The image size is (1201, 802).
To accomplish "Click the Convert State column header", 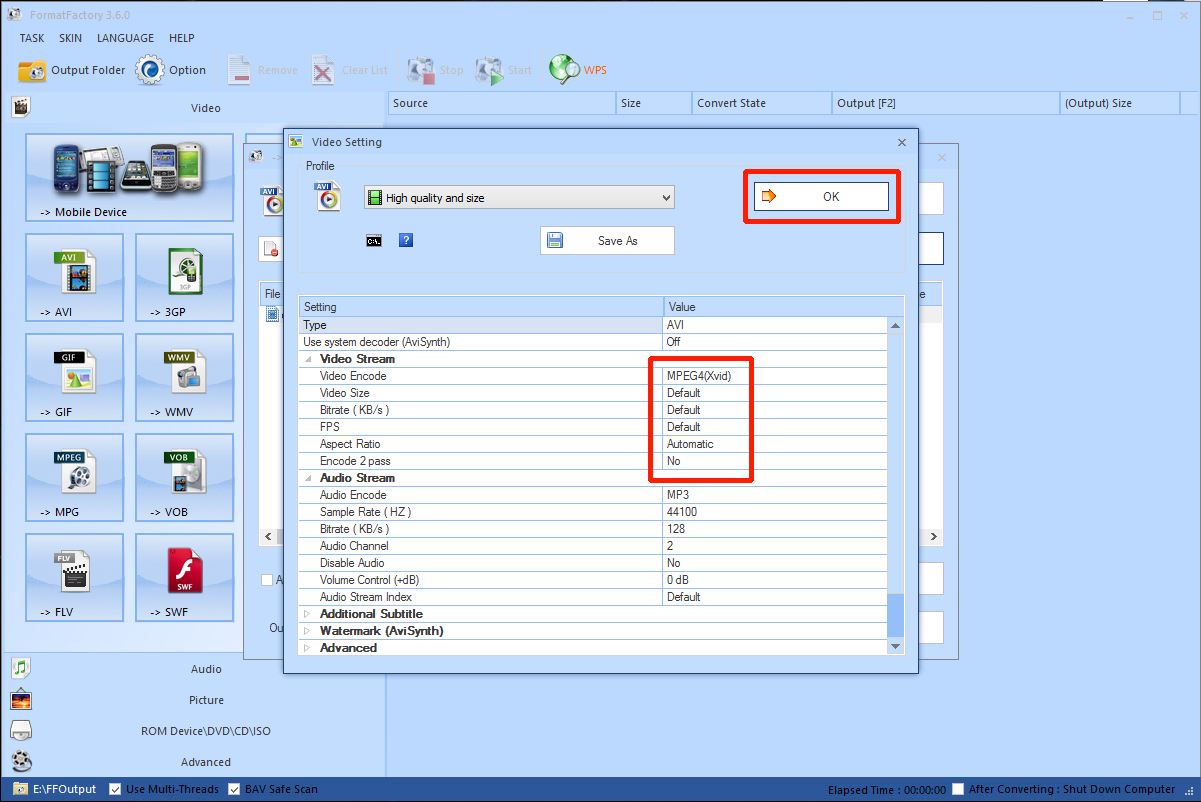I will click(761, 103).
